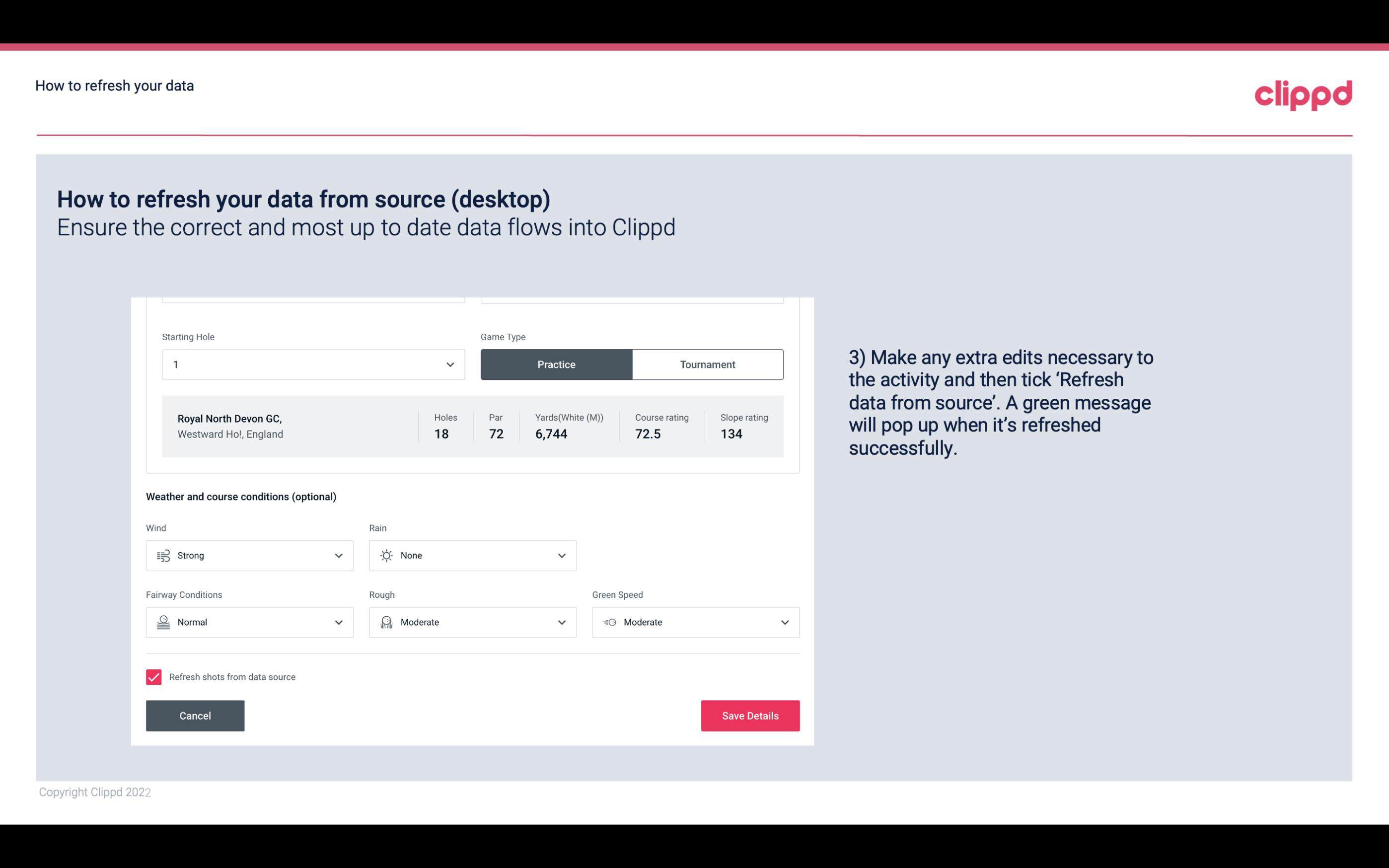Viewport: 1389px width, 868px height.
Task: Click the Save Details button
Action: click(750, 716)
